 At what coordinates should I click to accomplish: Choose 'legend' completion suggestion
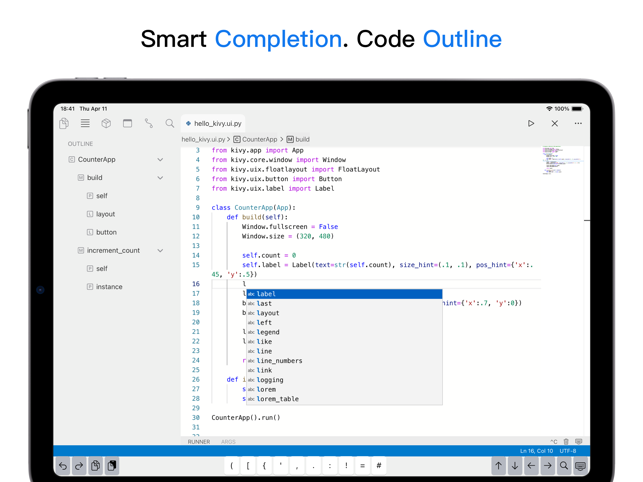[344, 332]
